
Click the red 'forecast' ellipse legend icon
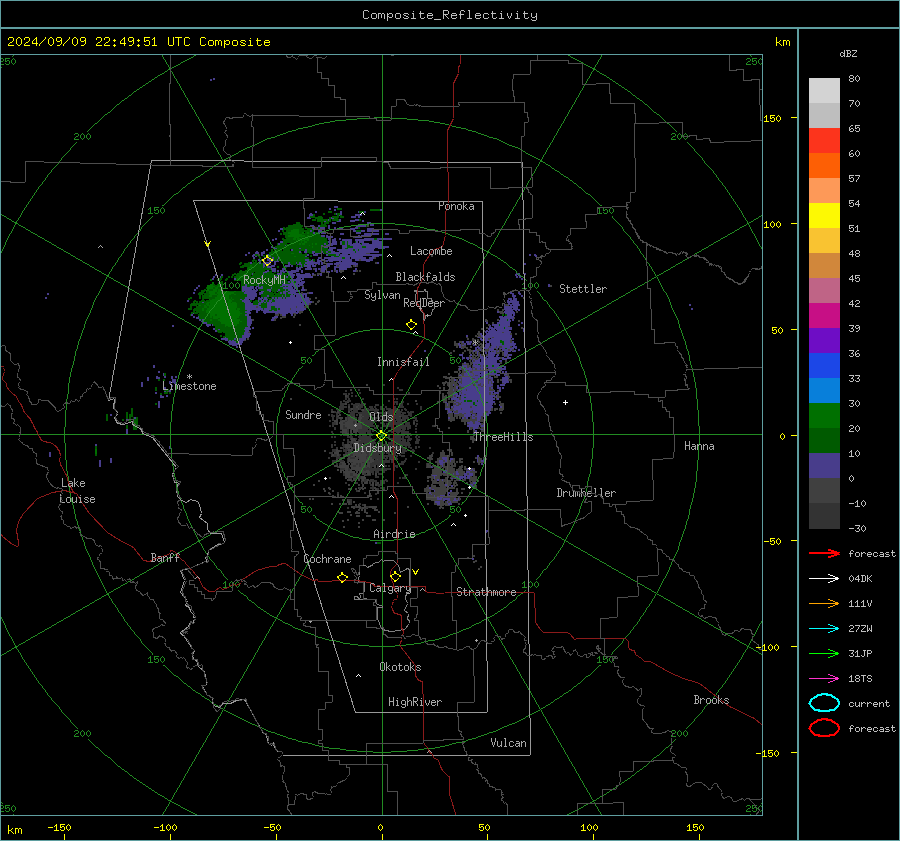click(824, 728)
